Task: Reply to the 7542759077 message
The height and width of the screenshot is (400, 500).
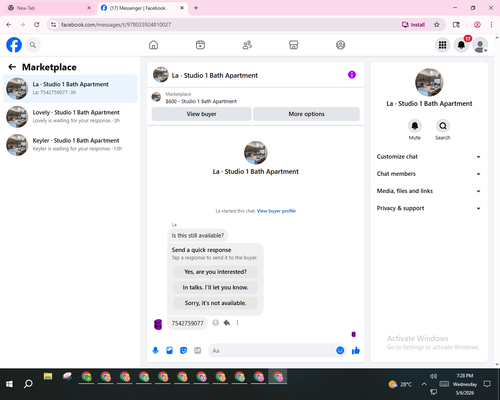Action: (227, 323)
